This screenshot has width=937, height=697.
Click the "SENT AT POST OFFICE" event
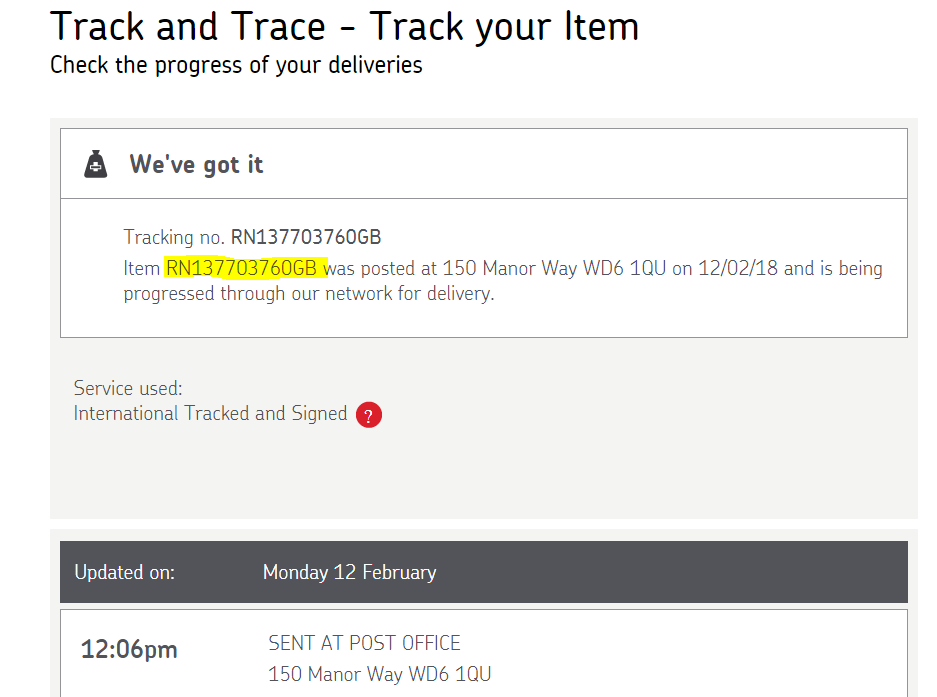pyautogui.click(x=364, y=643)
